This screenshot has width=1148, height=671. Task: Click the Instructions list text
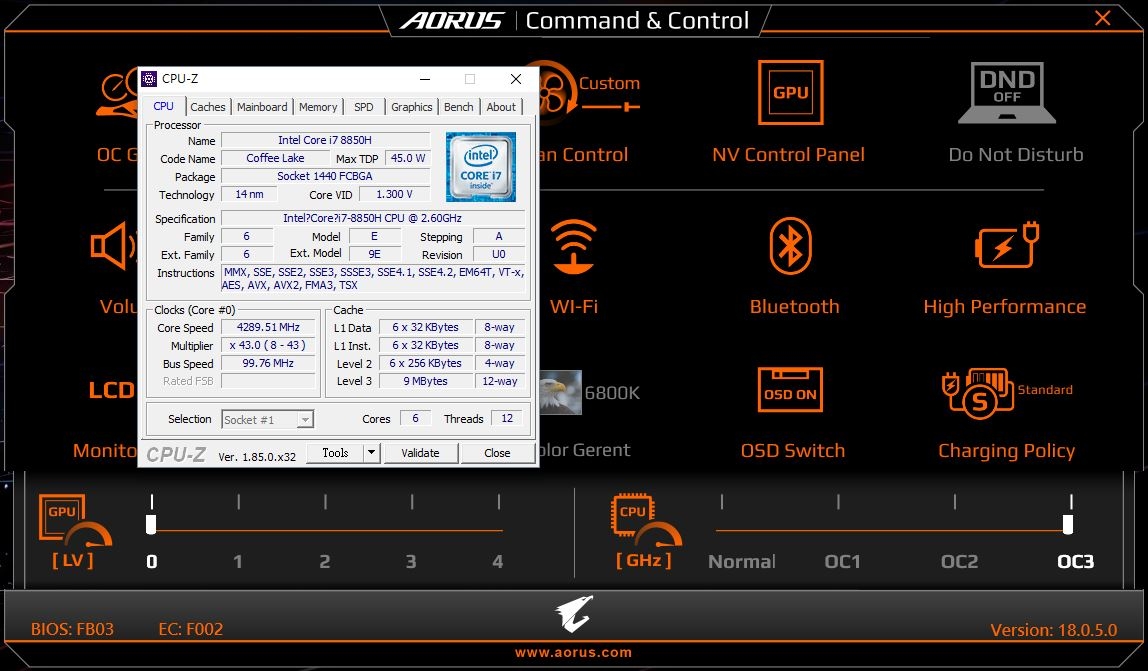[373, 278]
